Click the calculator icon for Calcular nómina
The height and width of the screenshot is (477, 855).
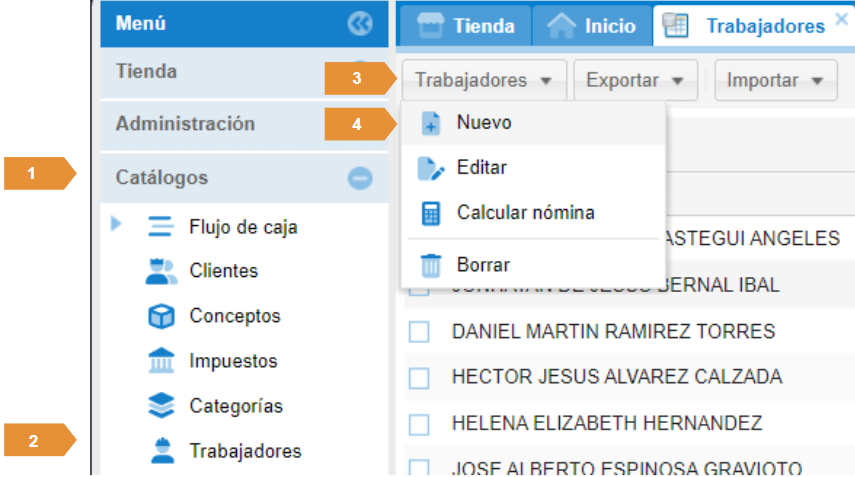(x=431, y=213)
